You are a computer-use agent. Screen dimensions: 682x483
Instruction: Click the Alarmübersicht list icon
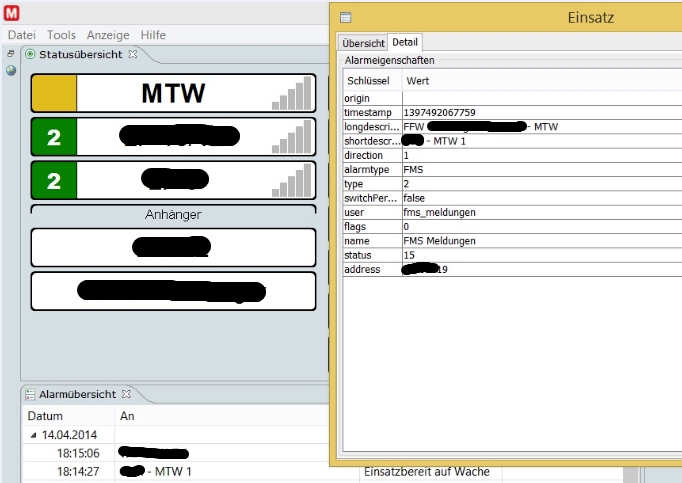pos(30,394)
